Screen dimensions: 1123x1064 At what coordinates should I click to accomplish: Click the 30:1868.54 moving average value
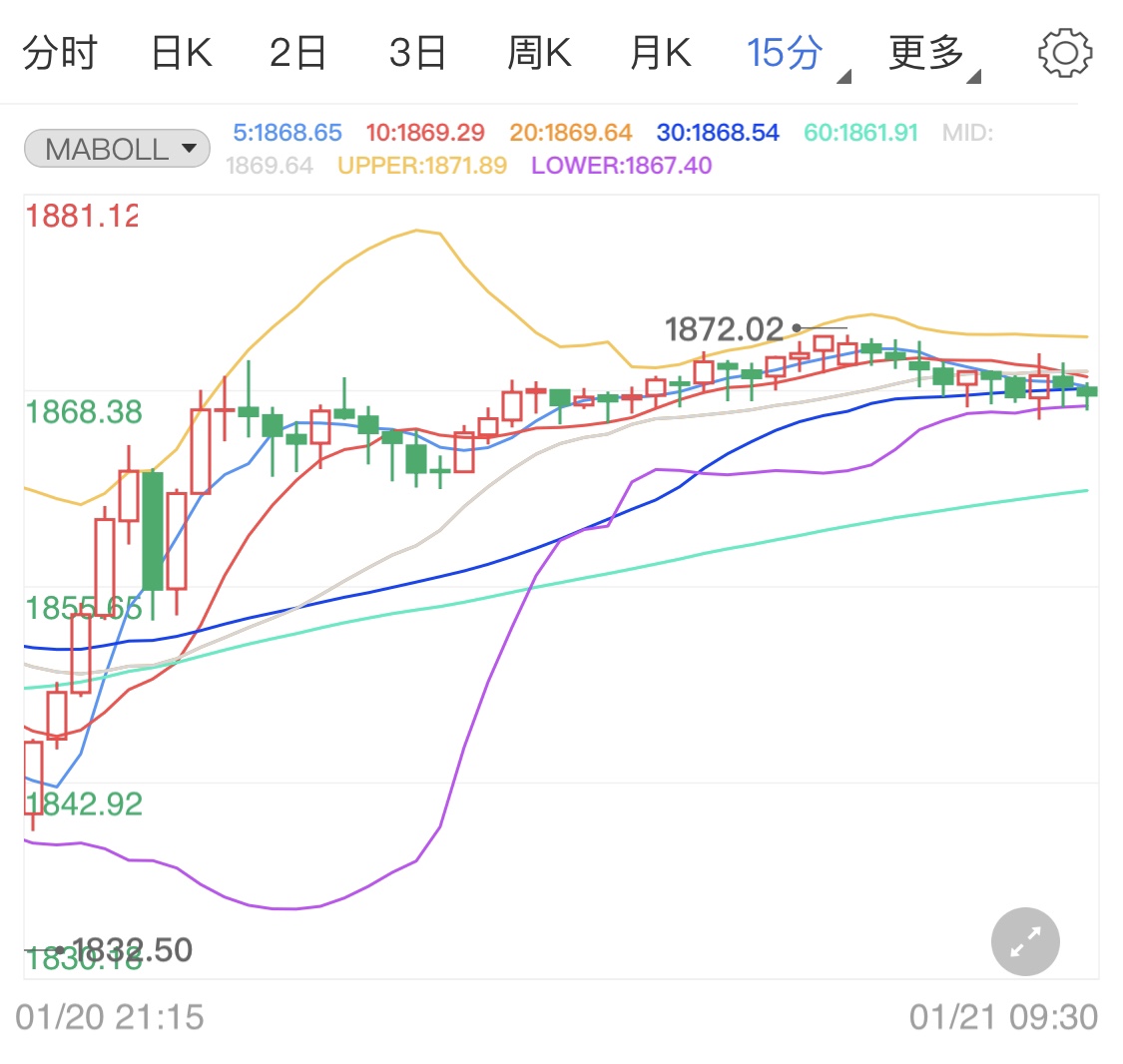[718, 133]
